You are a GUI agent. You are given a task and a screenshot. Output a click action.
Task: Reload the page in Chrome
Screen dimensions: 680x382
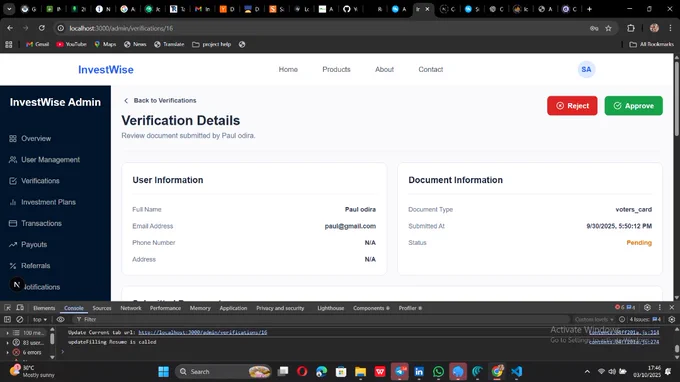point(42,28)
